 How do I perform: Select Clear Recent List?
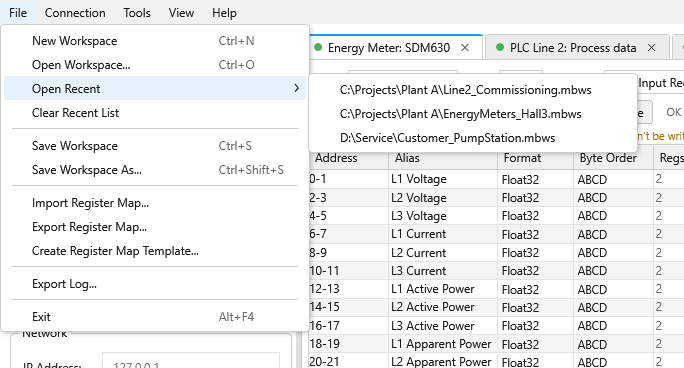point(155,112)
